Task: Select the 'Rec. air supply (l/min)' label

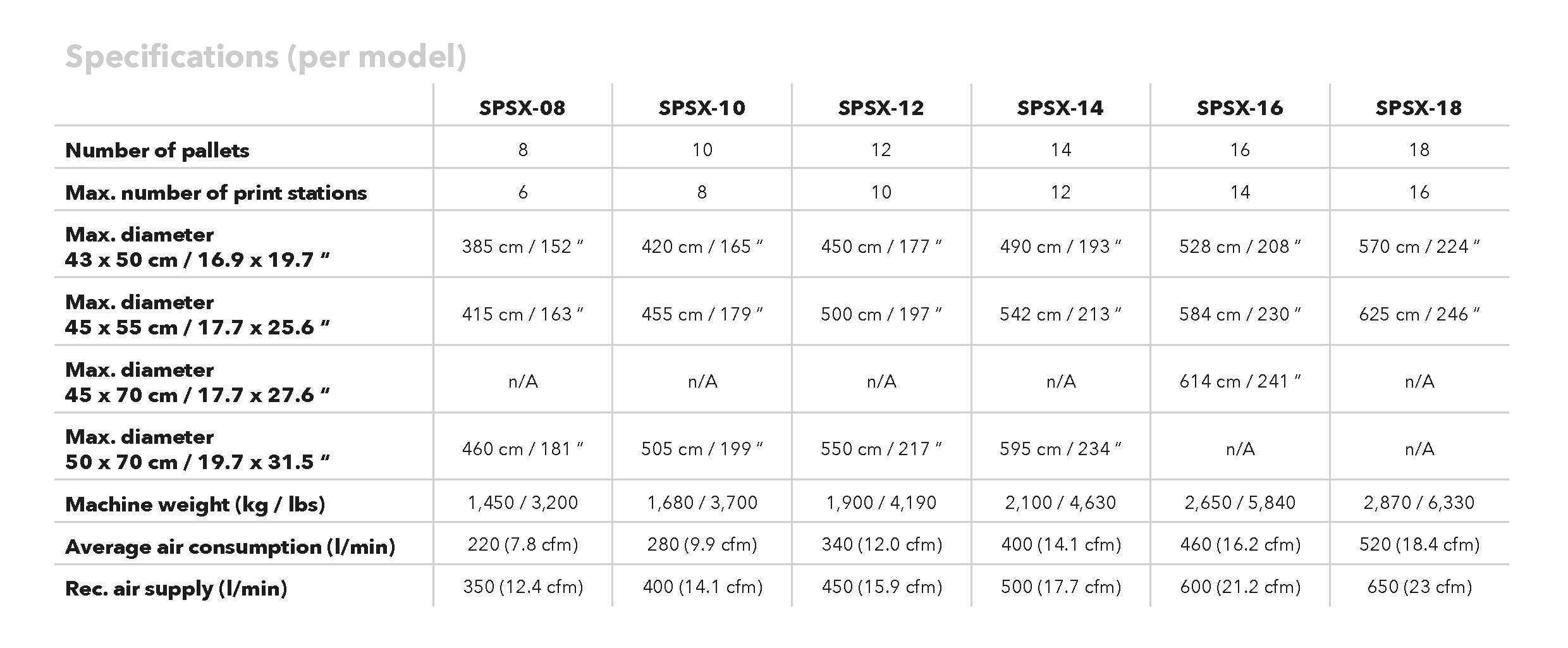Action: point(176,589)
